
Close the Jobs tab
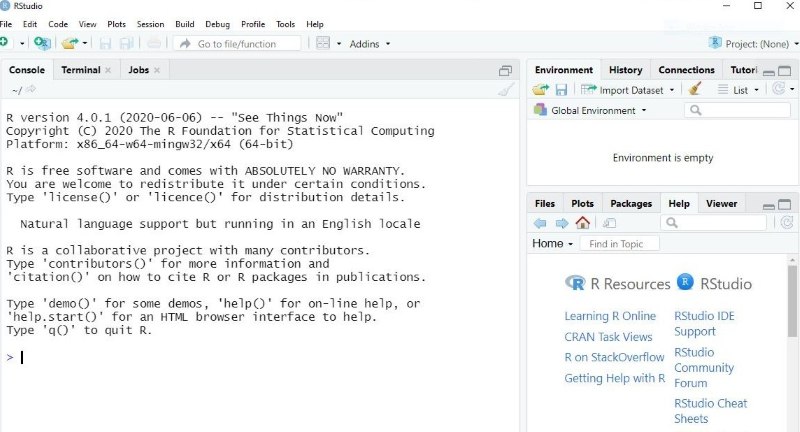click(x=157, y=70)
